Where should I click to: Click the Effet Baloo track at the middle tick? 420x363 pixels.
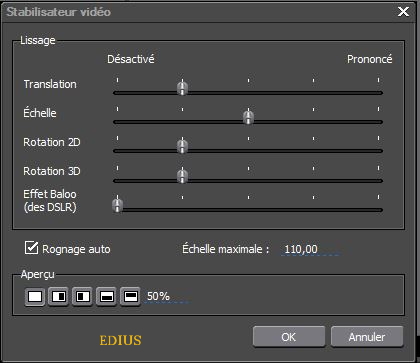pos(248,210)
